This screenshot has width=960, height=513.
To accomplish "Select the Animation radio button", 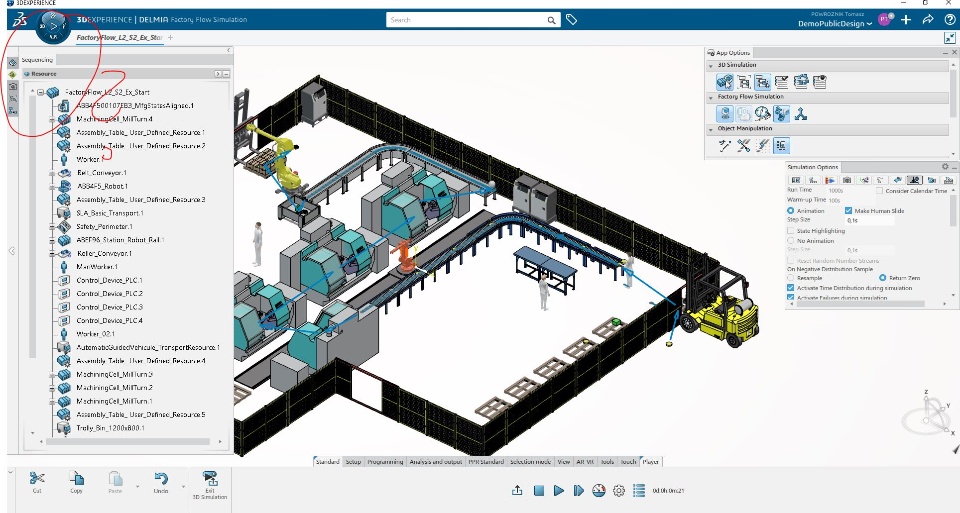I will 790,211.
